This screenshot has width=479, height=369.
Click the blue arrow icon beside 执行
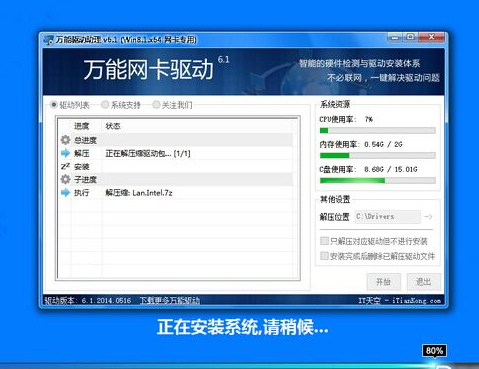click(x=65, y=192)
